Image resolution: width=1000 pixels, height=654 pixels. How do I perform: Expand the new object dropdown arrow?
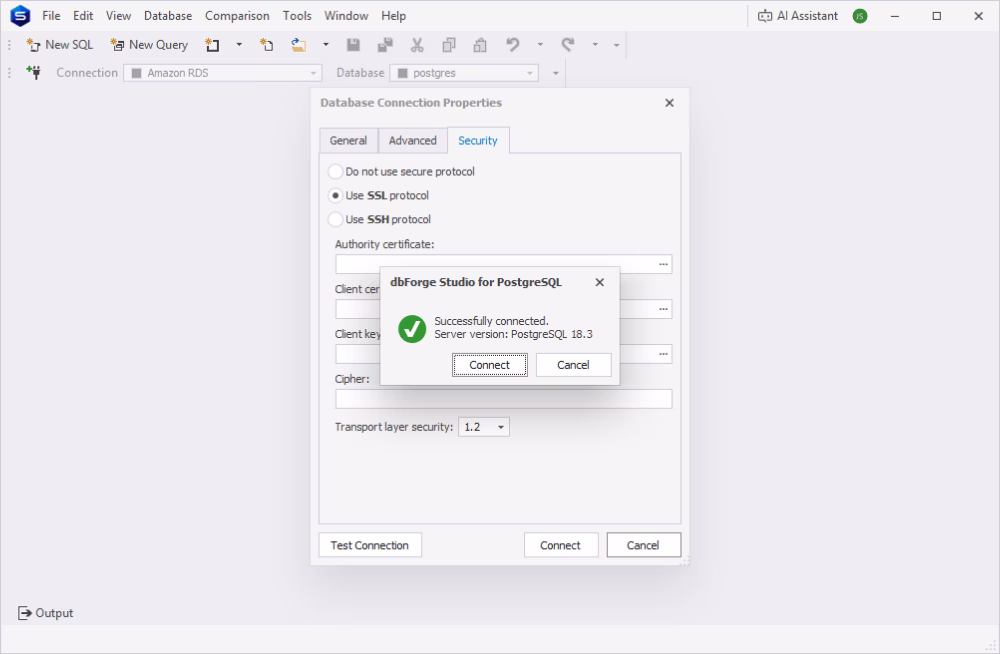pos(239,45)
